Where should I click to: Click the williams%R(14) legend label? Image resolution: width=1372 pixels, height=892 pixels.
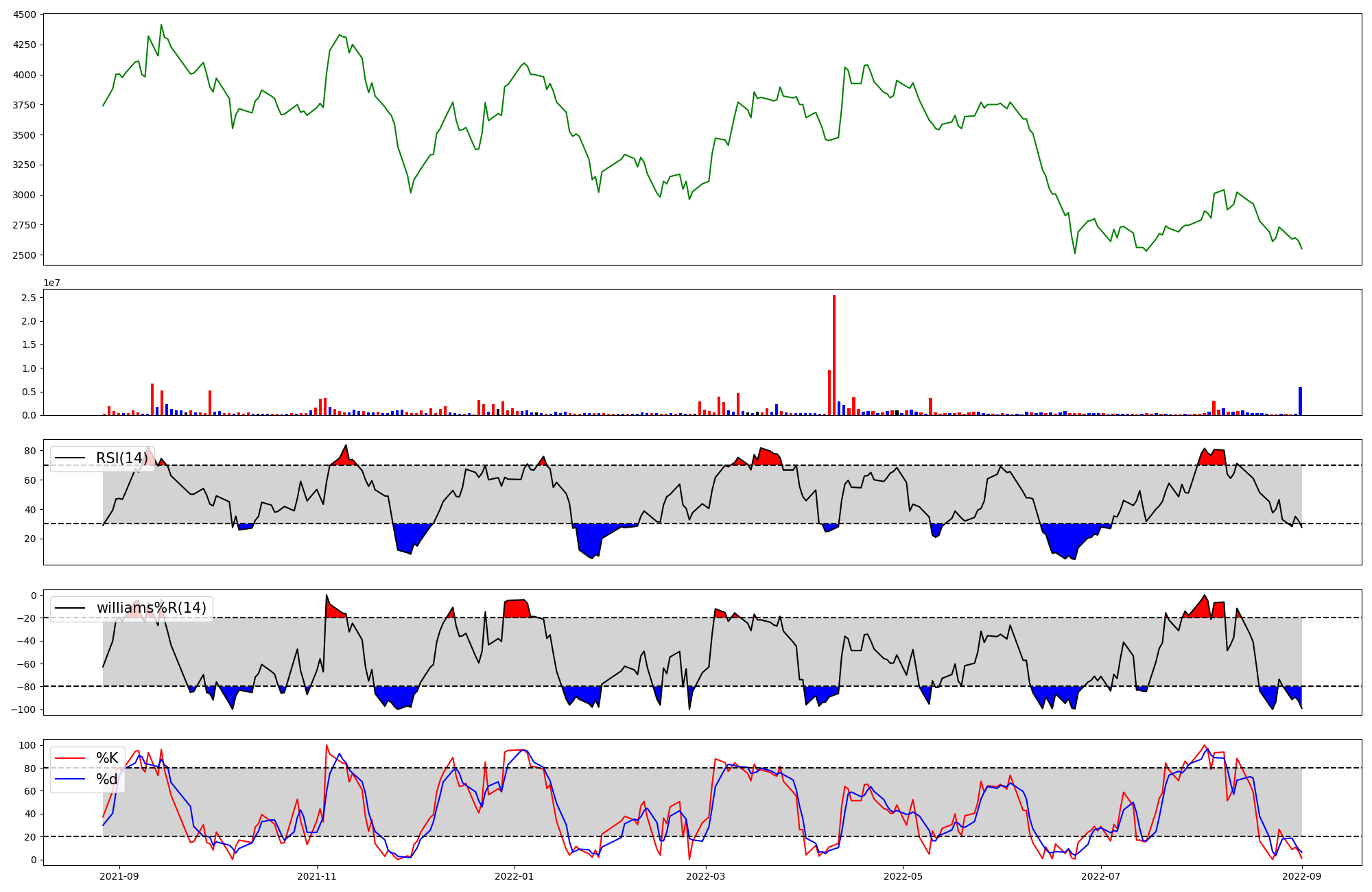coord(151,608)
